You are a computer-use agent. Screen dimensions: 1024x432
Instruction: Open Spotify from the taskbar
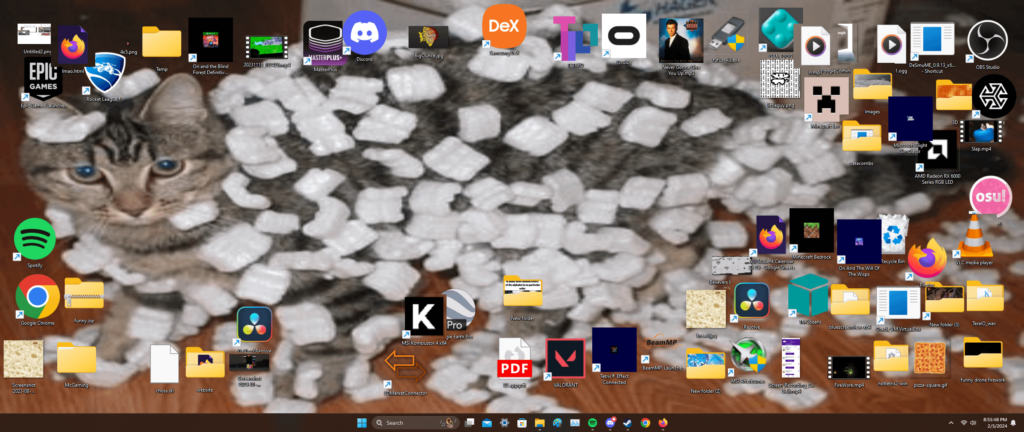pos(592,423)
